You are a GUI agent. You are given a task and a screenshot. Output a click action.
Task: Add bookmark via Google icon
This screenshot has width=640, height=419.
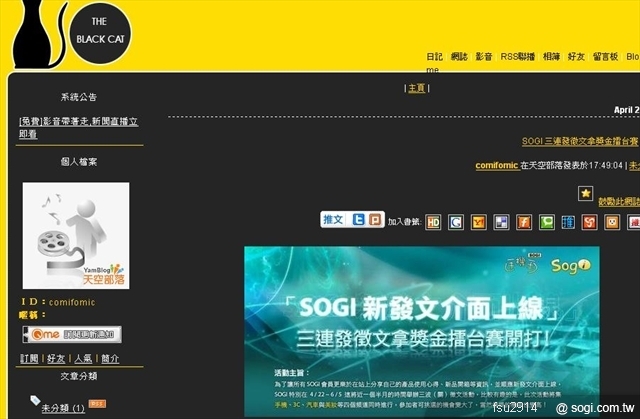point(456,222)
